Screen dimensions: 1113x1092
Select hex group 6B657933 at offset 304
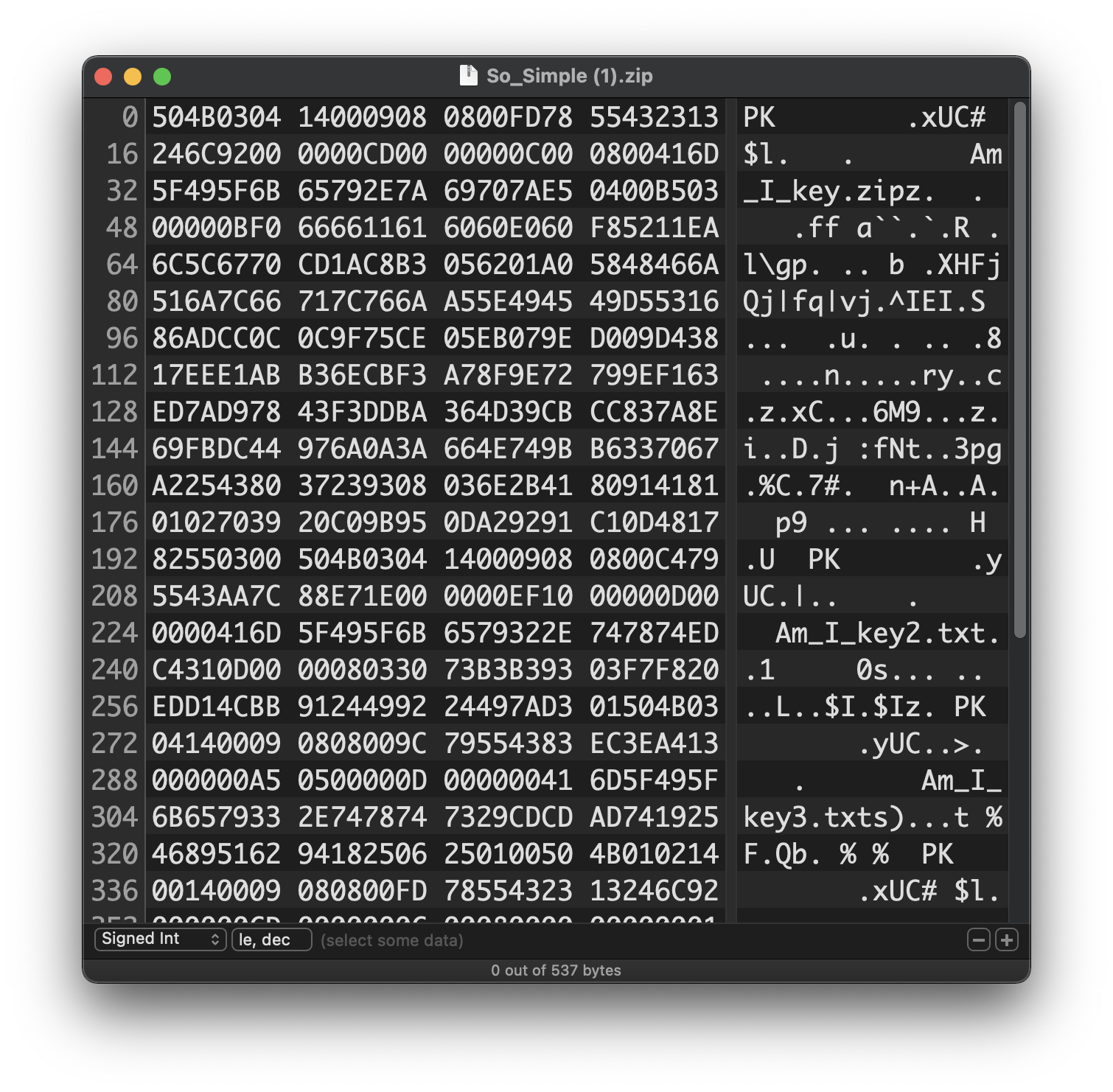216,817
